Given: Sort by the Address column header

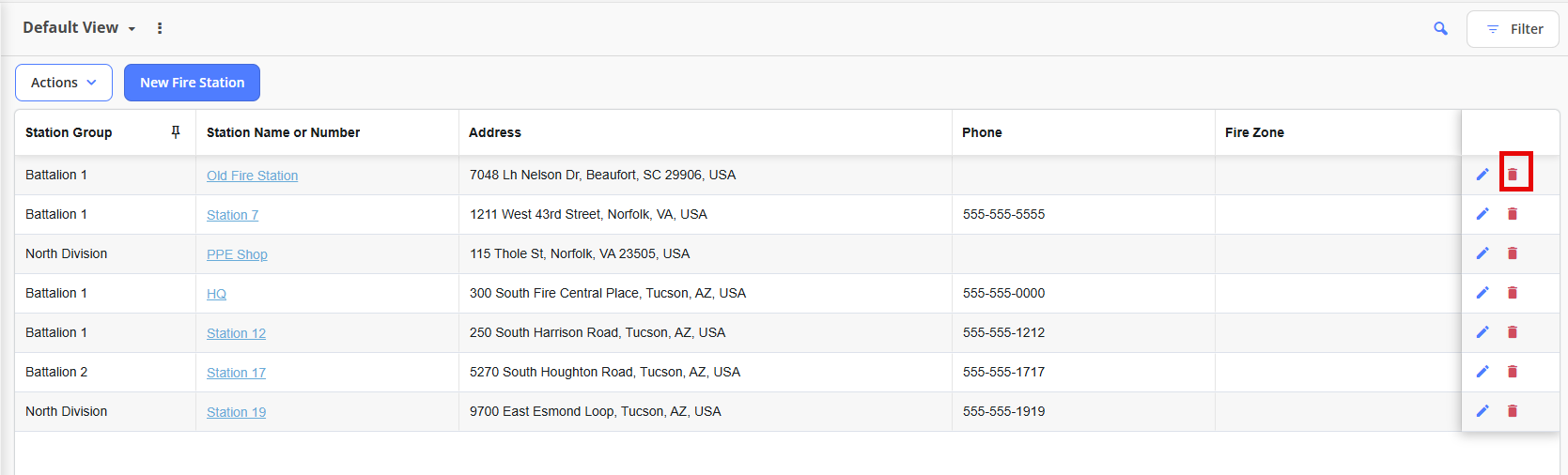Looking at the screenshot, I should click(x=495, y=132).
